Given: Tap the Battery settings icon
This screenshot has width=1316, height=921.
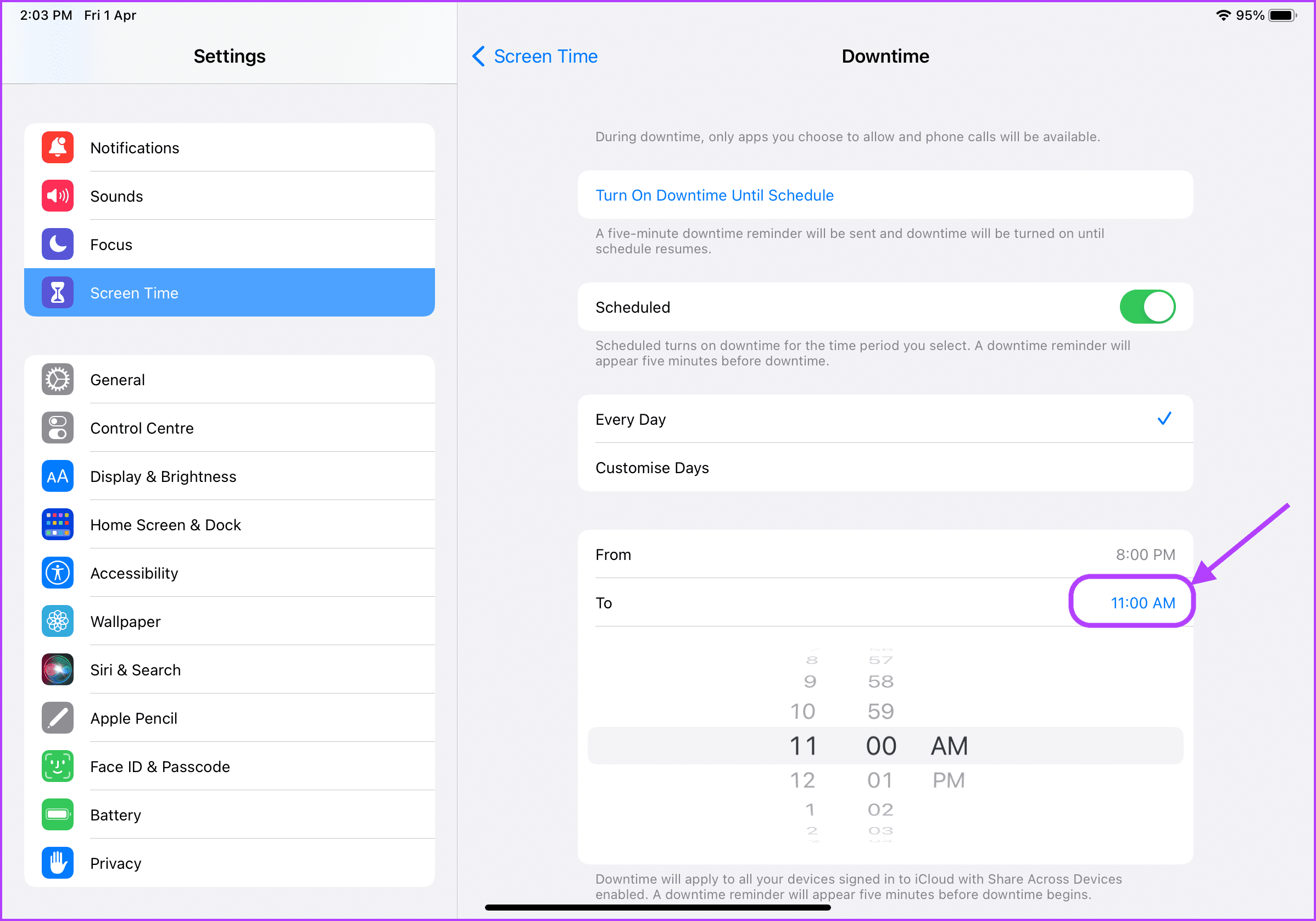Looking at the screenshot, I should [x=57, y=814].
